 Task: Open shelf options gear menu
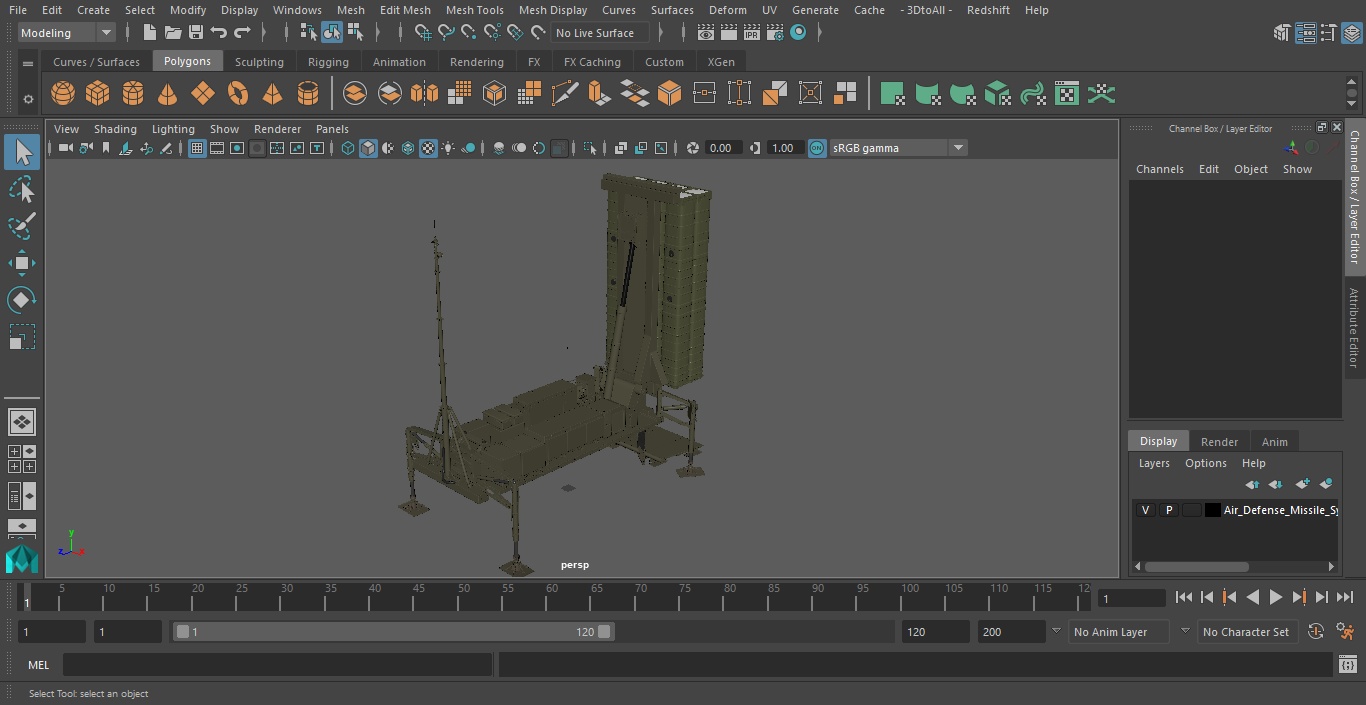click(x=28, y=99)
